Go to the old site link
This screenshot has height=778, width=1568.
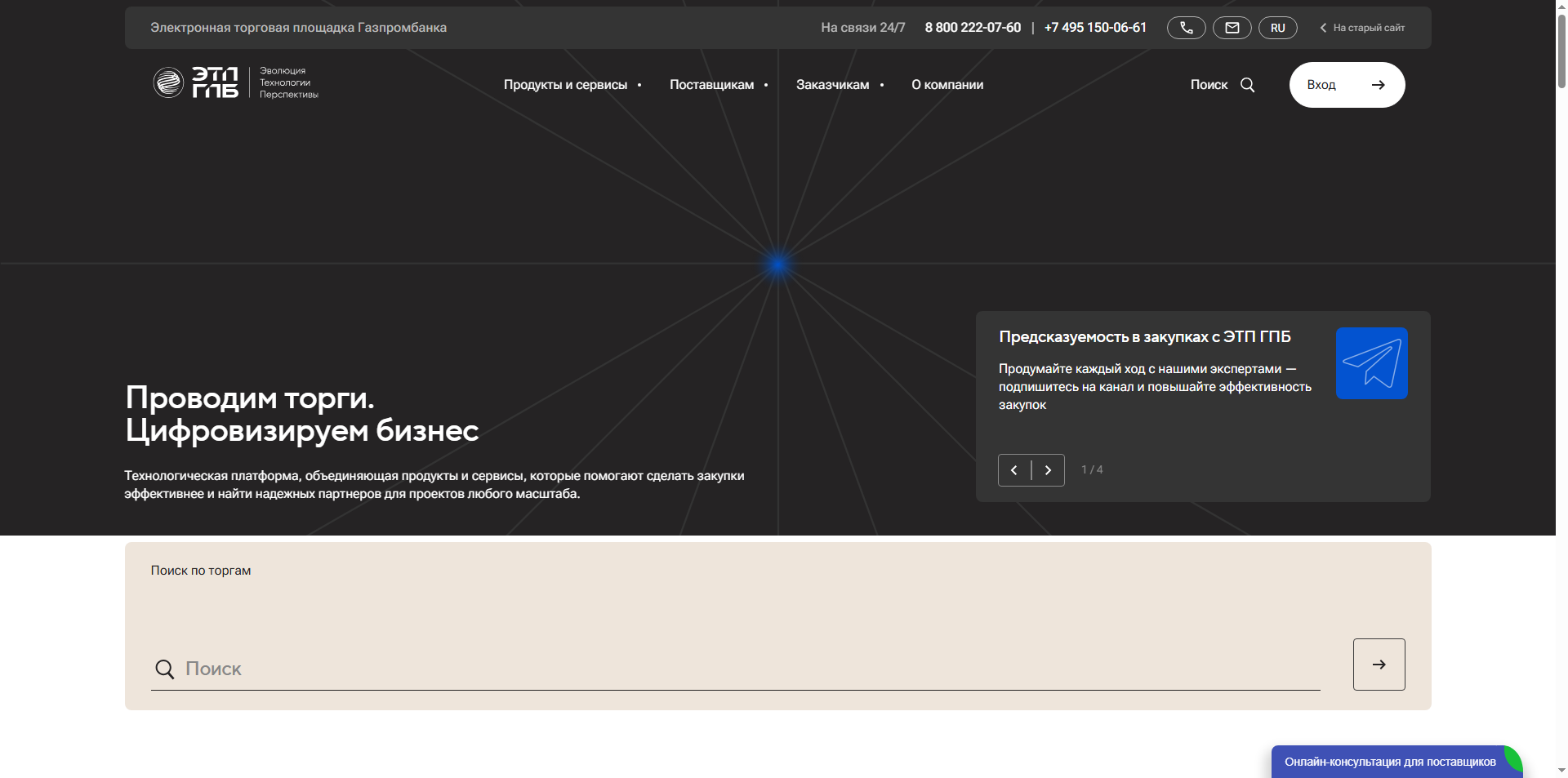coord(1362,28)
